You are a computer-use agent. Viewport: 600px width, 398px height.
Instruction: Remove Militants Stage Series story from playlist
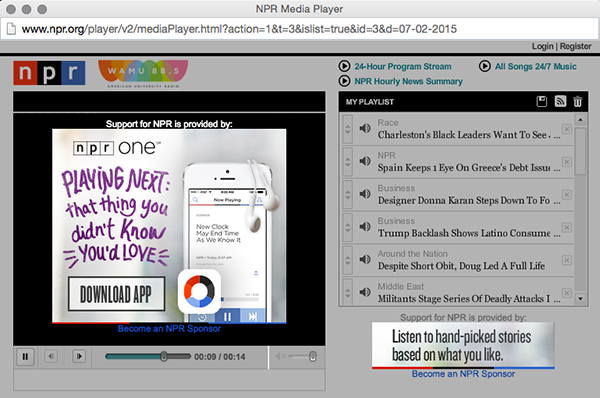pos(567,293)
